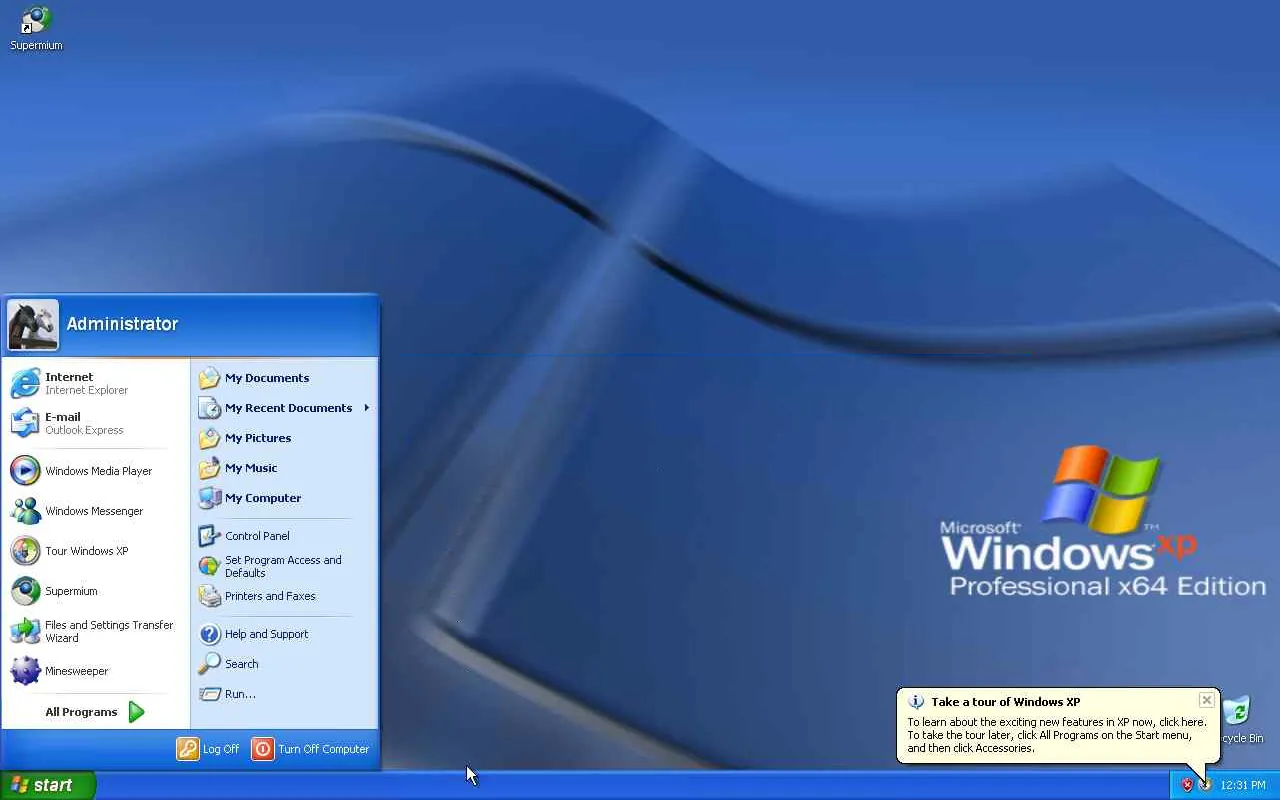
Task: Click the Log Off button
Action: [x=209, y=749]
